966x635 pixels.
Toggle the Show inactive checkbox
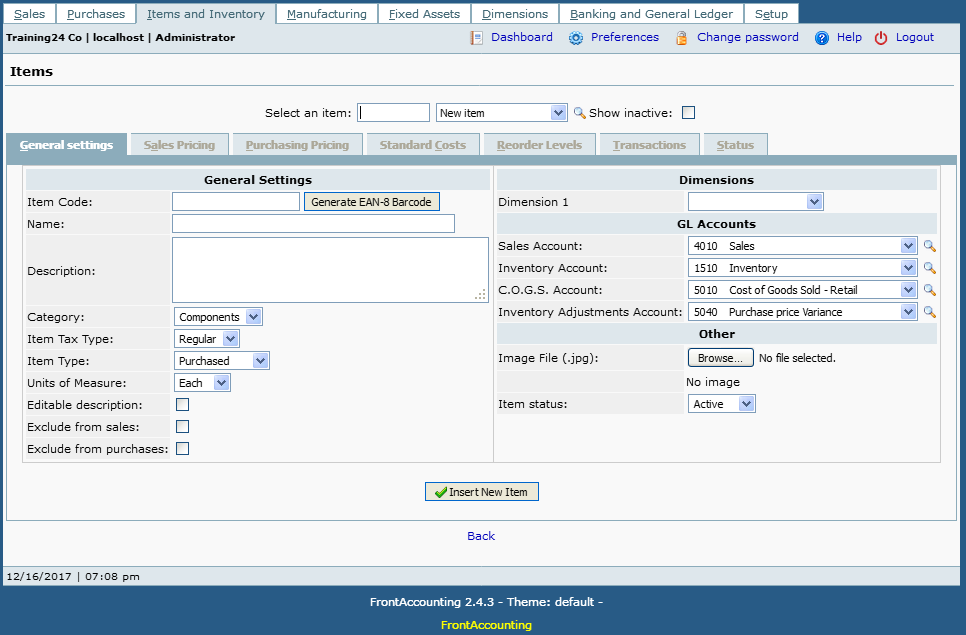click(689, 113)
